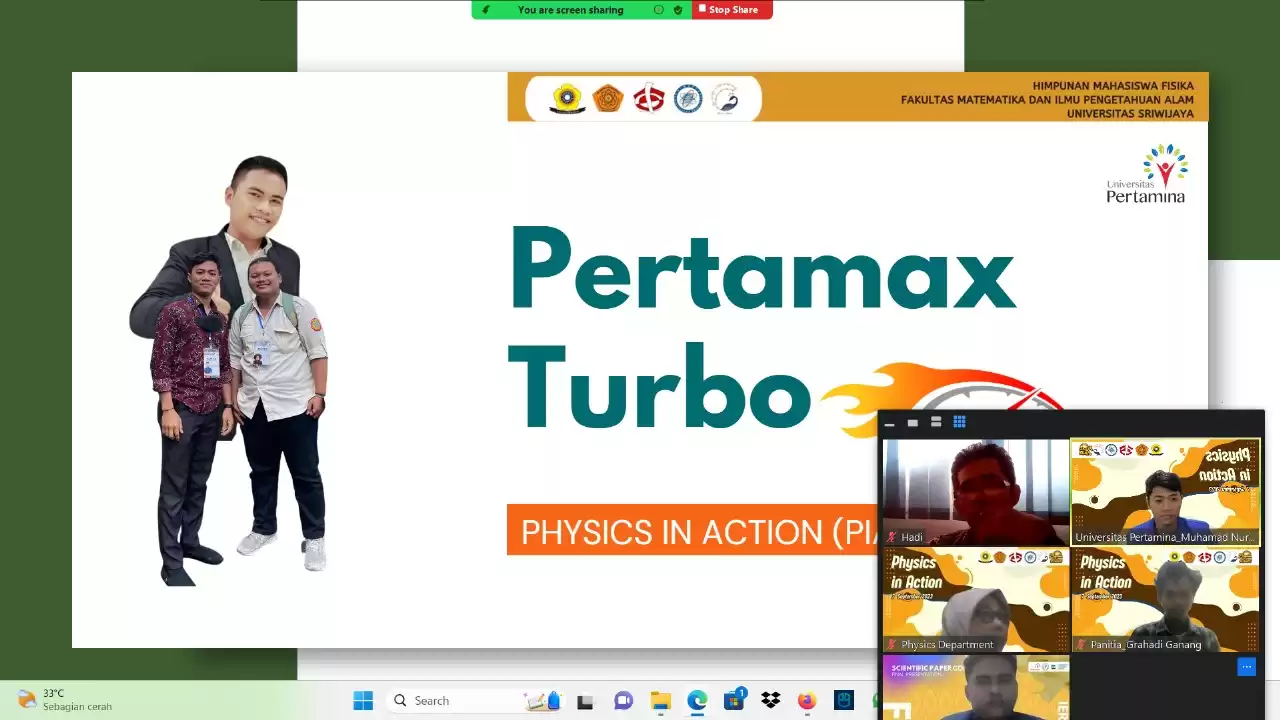The width and height of the screenshot is (1280, 720).
Task: Open File Explorer from the taskbar
Action: [x=660, y=700]
